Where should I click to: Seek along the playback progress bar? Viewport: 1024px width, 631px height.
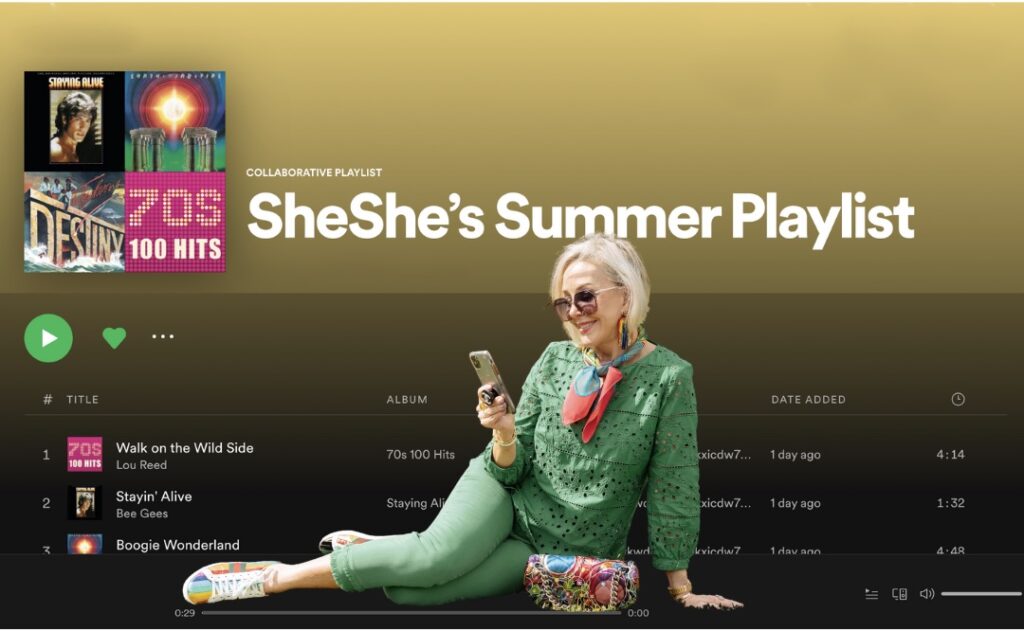[x=411, y=613]
